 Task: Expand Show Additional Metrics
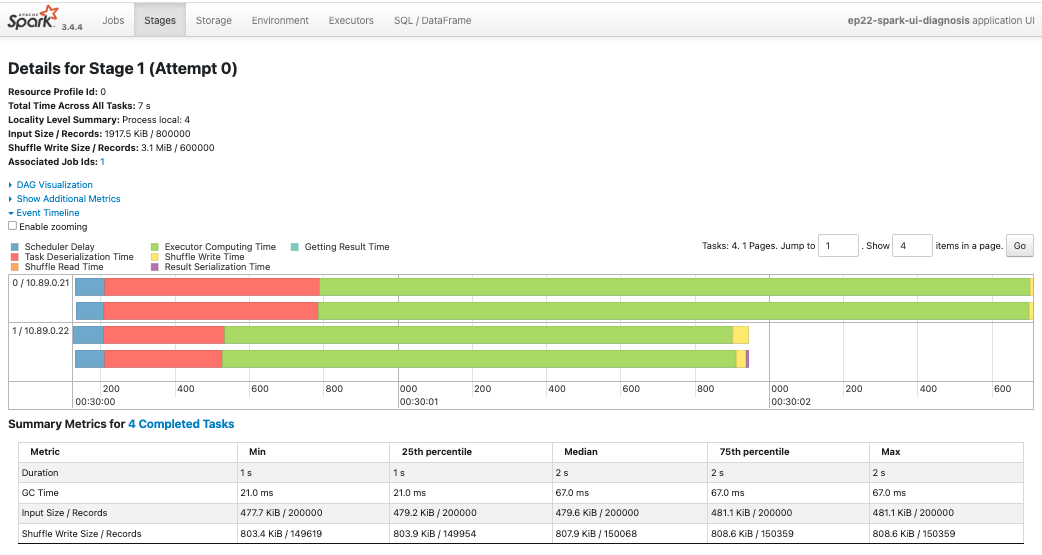68,199
